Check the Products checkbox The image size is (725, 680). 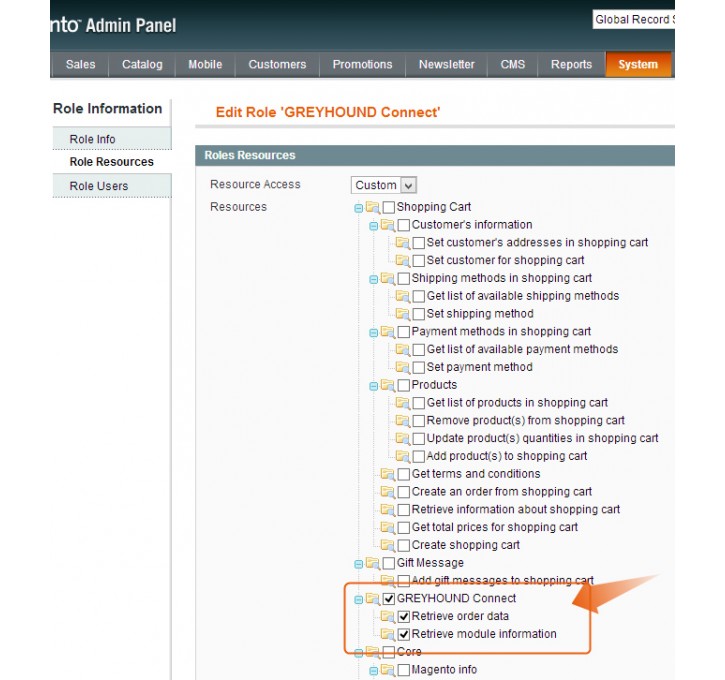click(x=404, y=385)
